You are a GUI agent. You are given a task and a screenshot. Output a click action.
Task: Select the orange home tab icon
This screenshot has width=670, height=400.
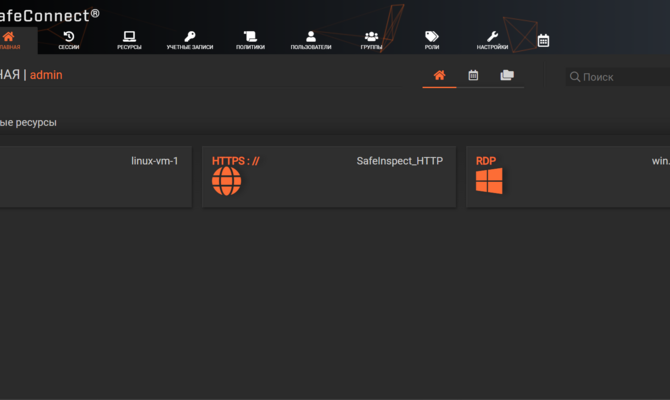(x=439, y=76)
